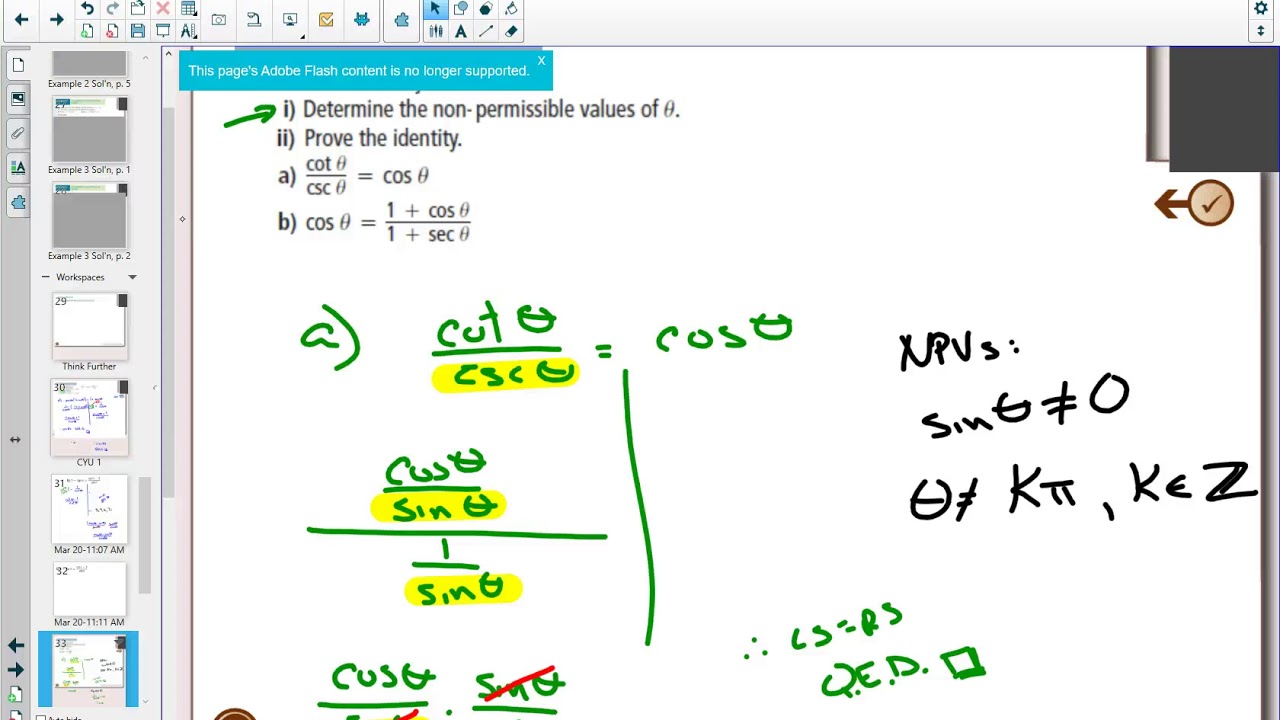Click the 'Mar 20-11:07 AM' page label
1280x720 pixels.
(89, 549)
